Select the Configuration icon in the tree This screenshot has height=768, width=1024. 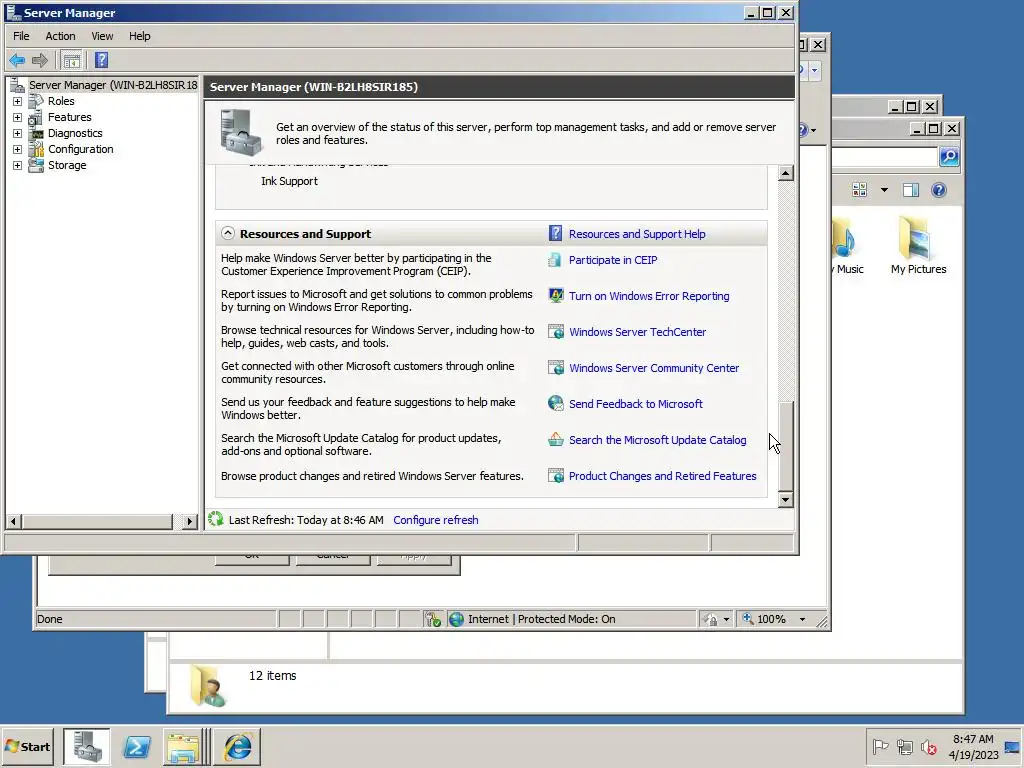click(x=36, y=150)
